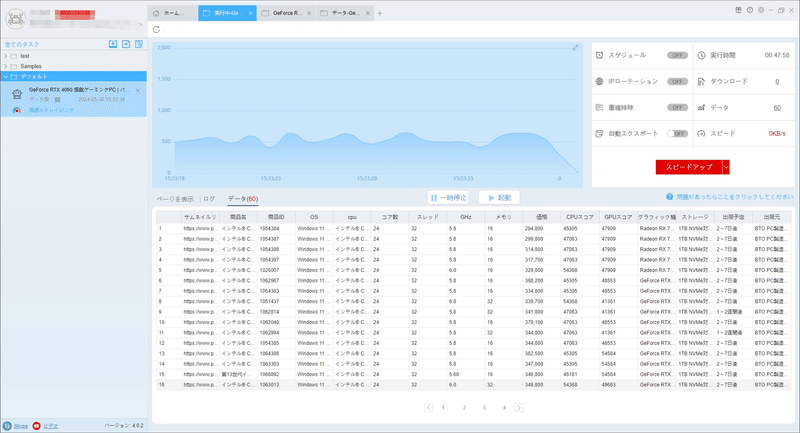Click the refresh icon below the tabs
Image resolution: width=800 pixels, height=433 pixels.
point(156,30)
